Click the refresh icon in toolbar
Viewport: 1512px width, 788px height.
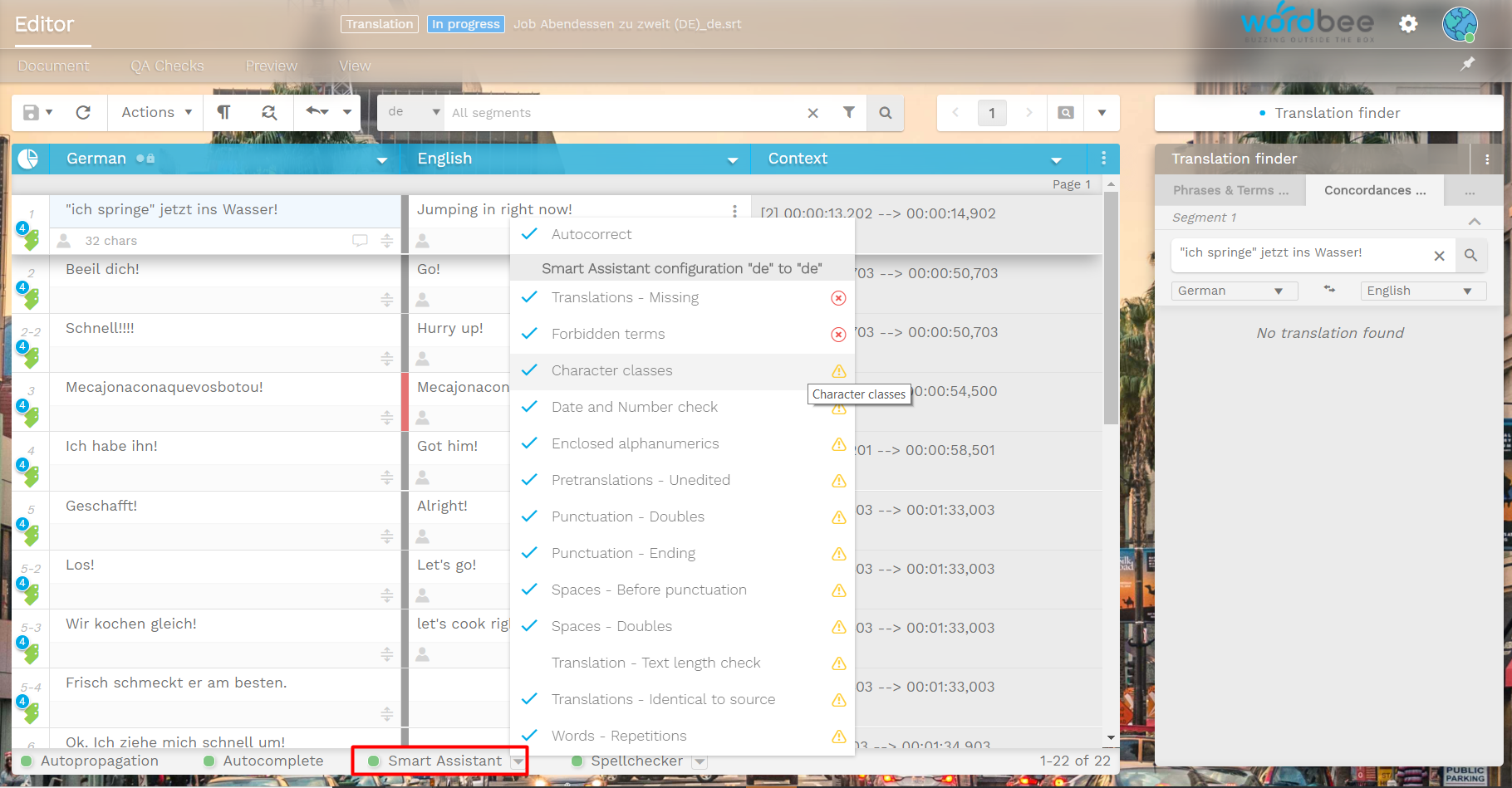point(83,113)
